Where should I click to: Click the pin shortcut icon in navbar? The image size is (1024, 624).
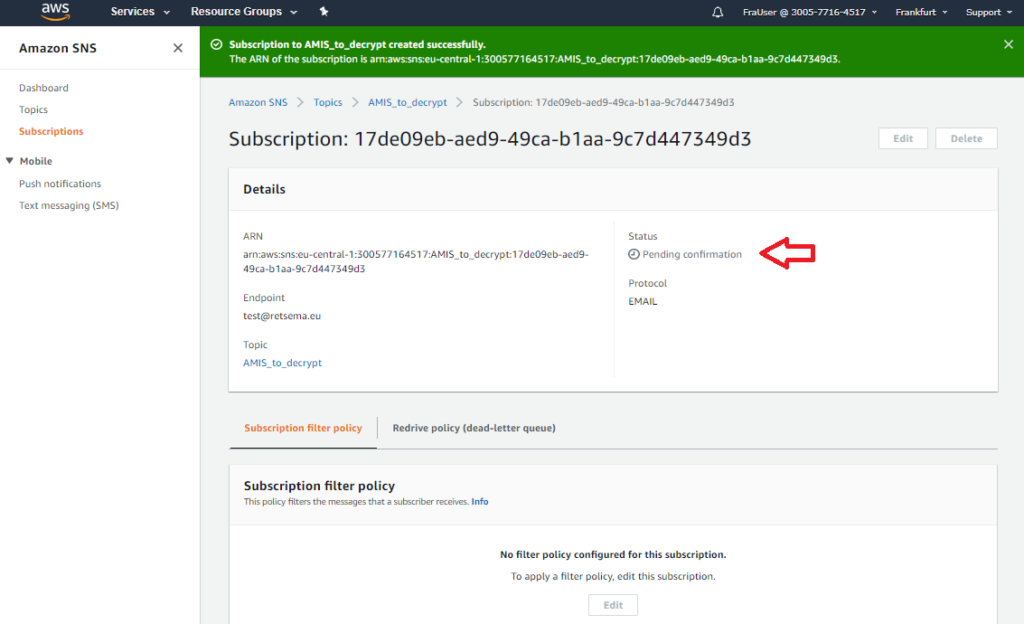(x=323, y=12)
